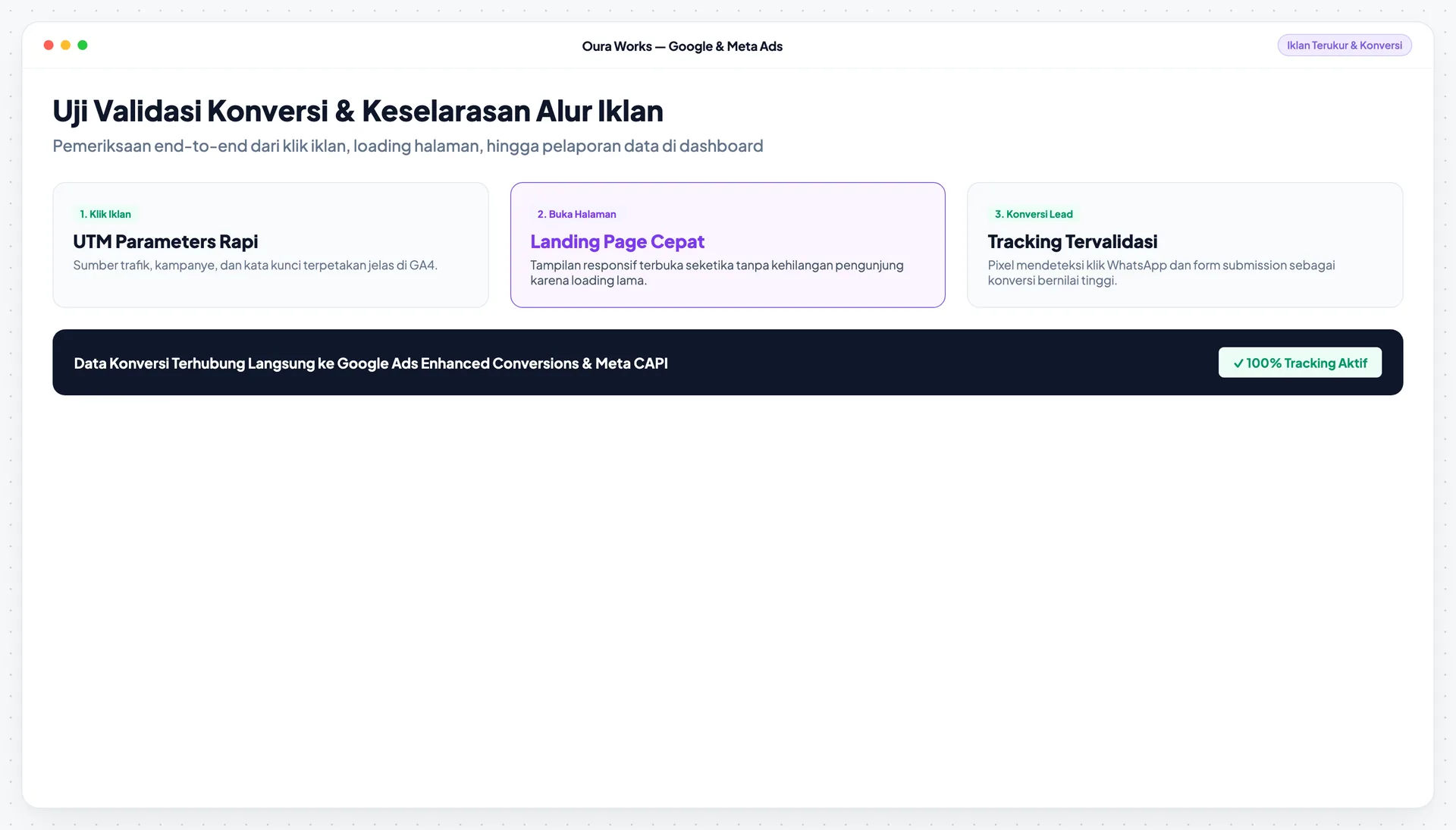Select the '1. Klik Iklan' step tag
The height and width of the screenshot is (830, 1456).
tap(105, 214)
